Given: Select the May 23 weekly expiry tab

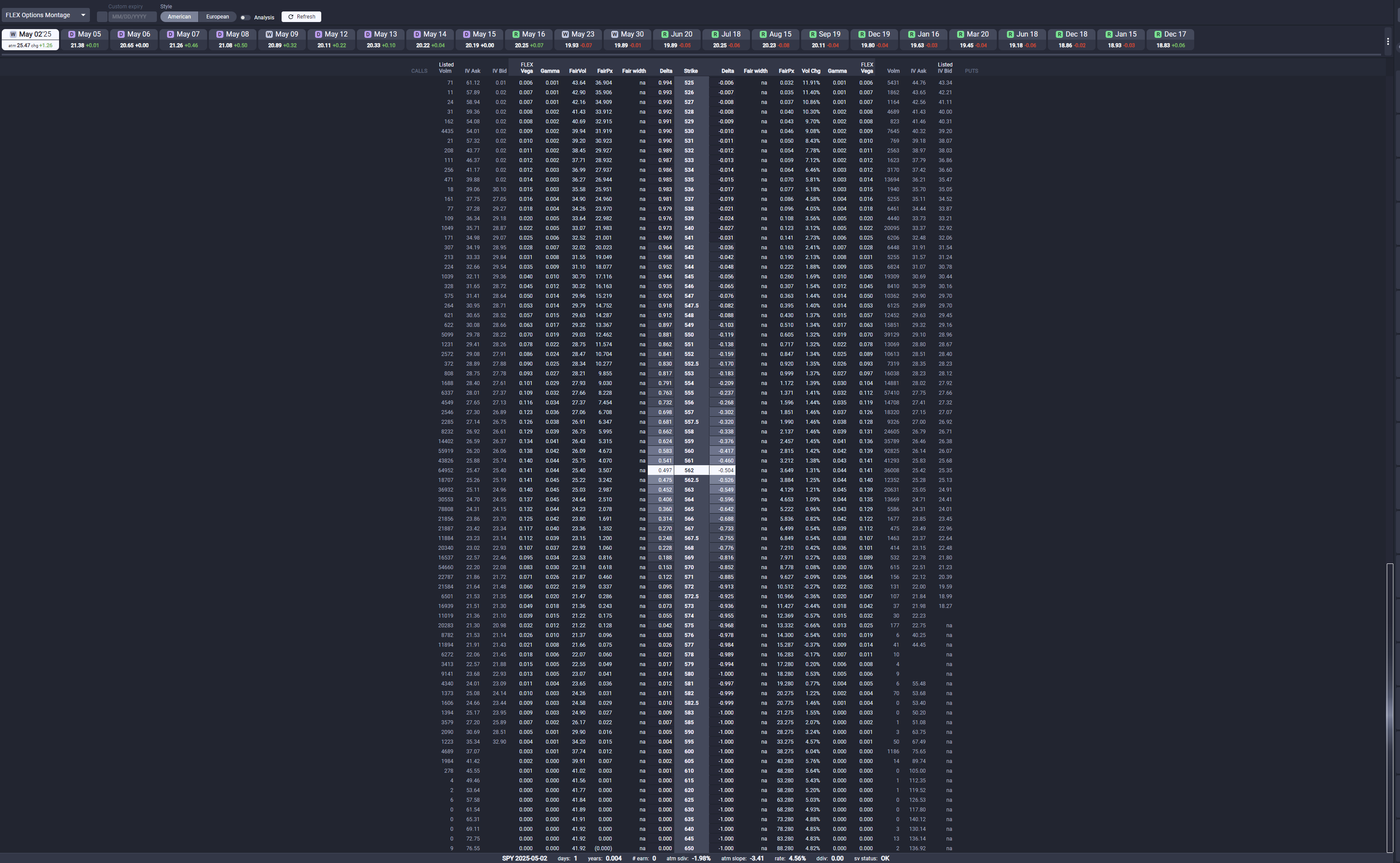Looking at the screenshot, I should 578,39.
